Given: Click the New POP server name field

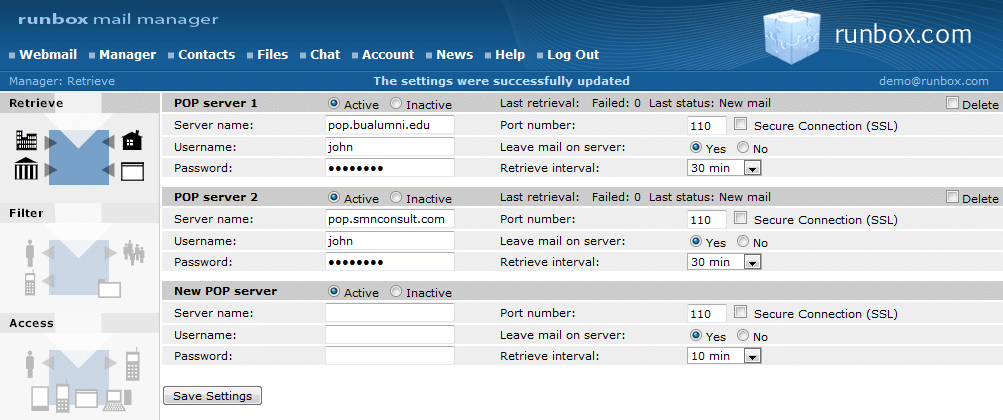Looking at the screenshot, I should click(x=389, y=314).
